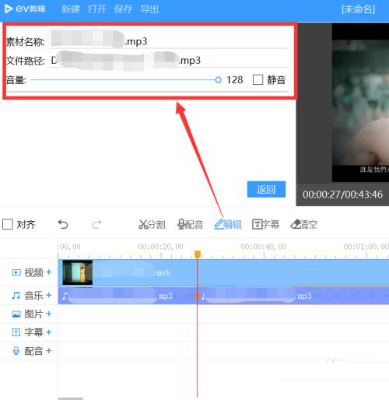The width and height of the screenshot is (389, 400).
Task: Click the [未命名] project title
Action: coord(358,9)
